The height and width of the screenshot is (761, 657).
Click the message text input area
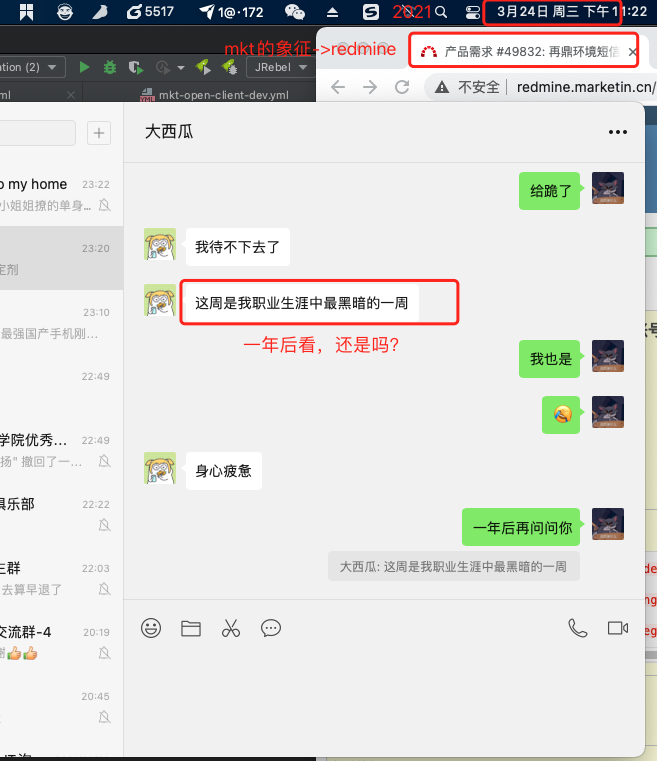[x=384, y=700]
